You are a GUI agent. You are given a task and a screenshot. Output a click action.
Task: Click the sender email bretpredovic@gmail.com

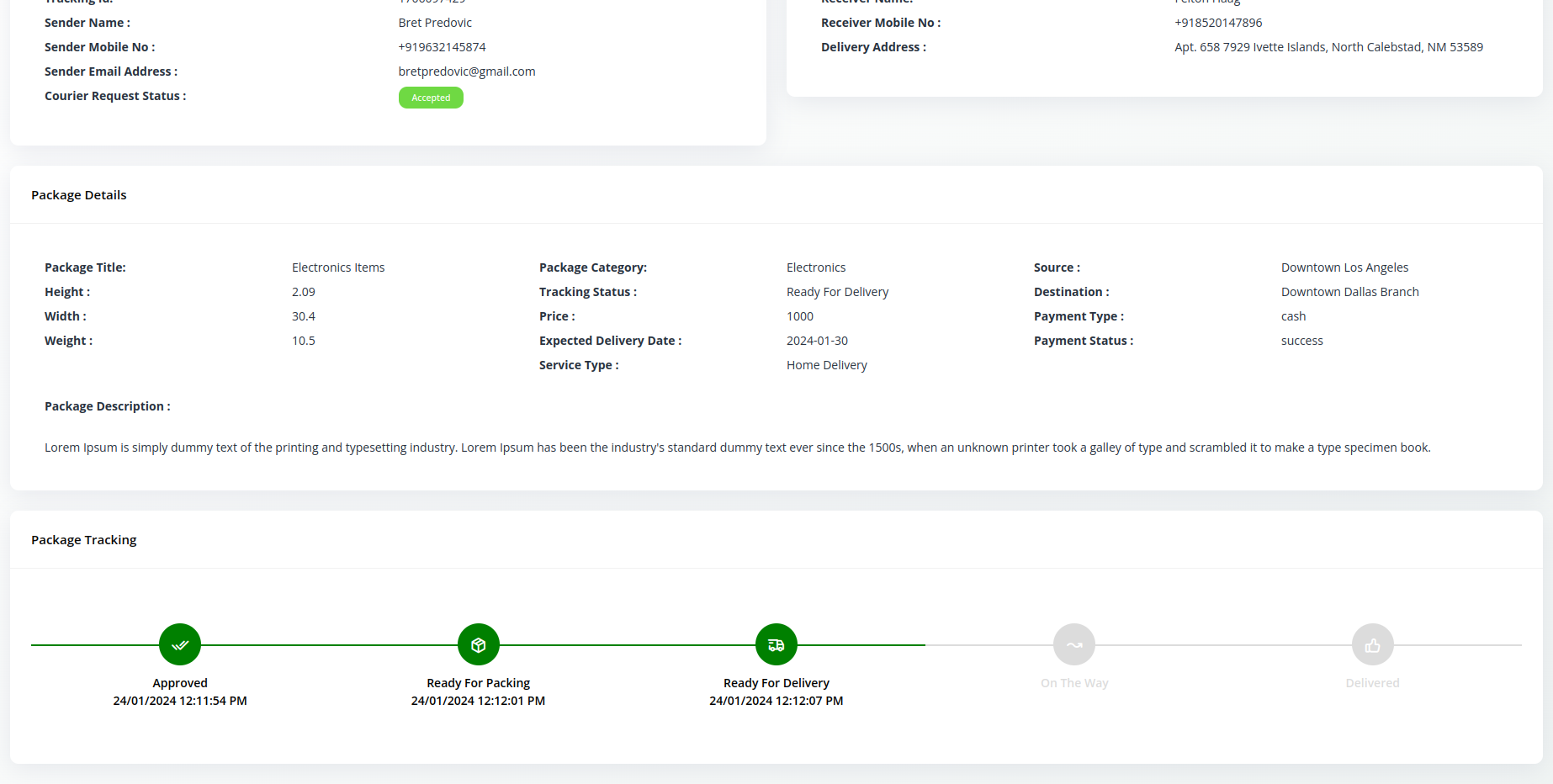click(467, 72)
